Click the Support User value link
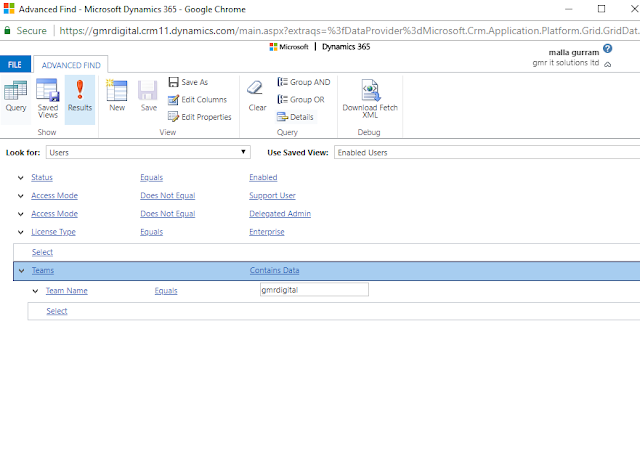640x475 pixels. tap(272, 195)
